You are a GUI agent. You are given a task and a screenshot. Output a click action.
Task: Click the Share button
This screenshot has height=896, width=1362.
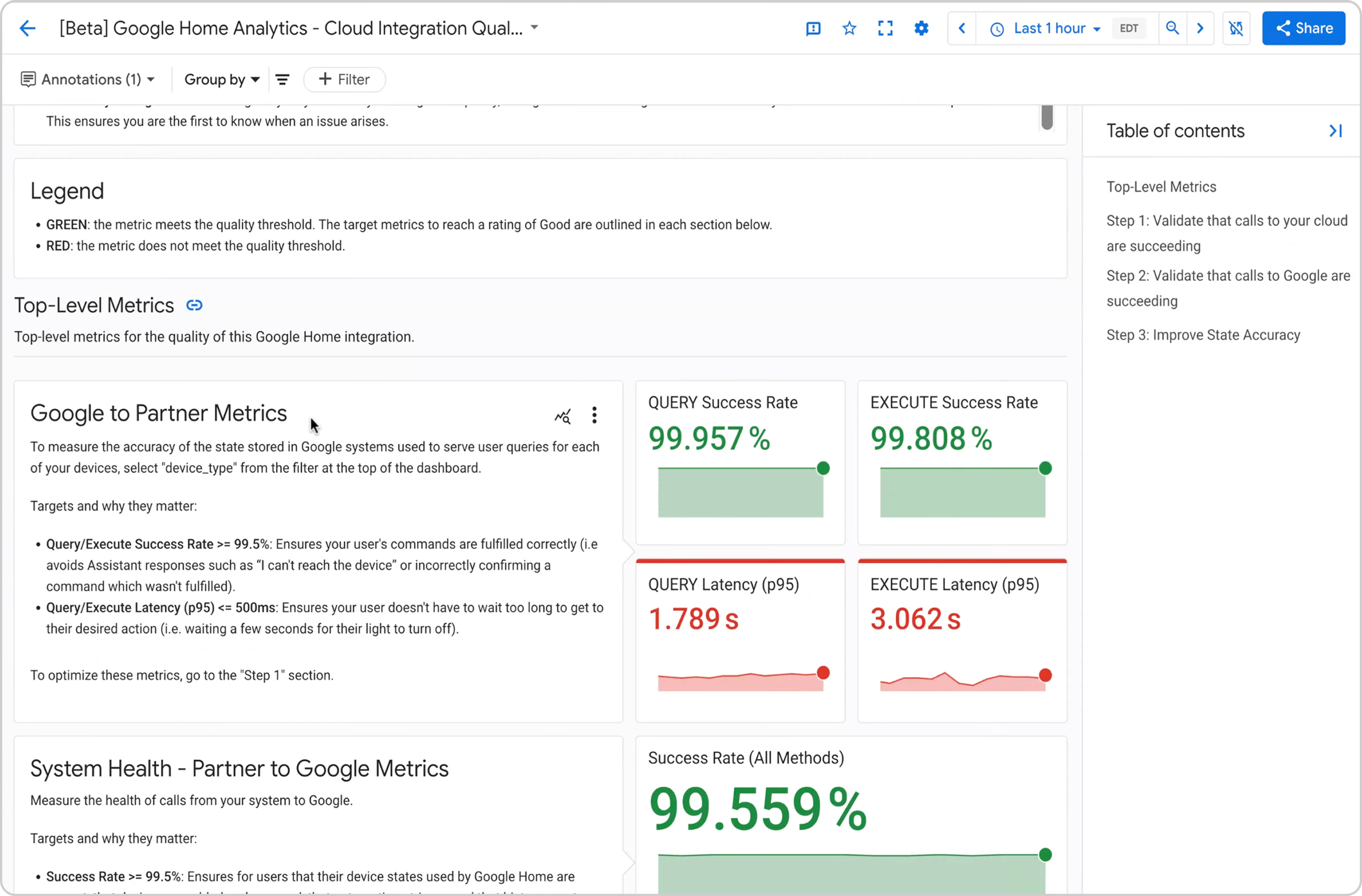pos(1303,28)
